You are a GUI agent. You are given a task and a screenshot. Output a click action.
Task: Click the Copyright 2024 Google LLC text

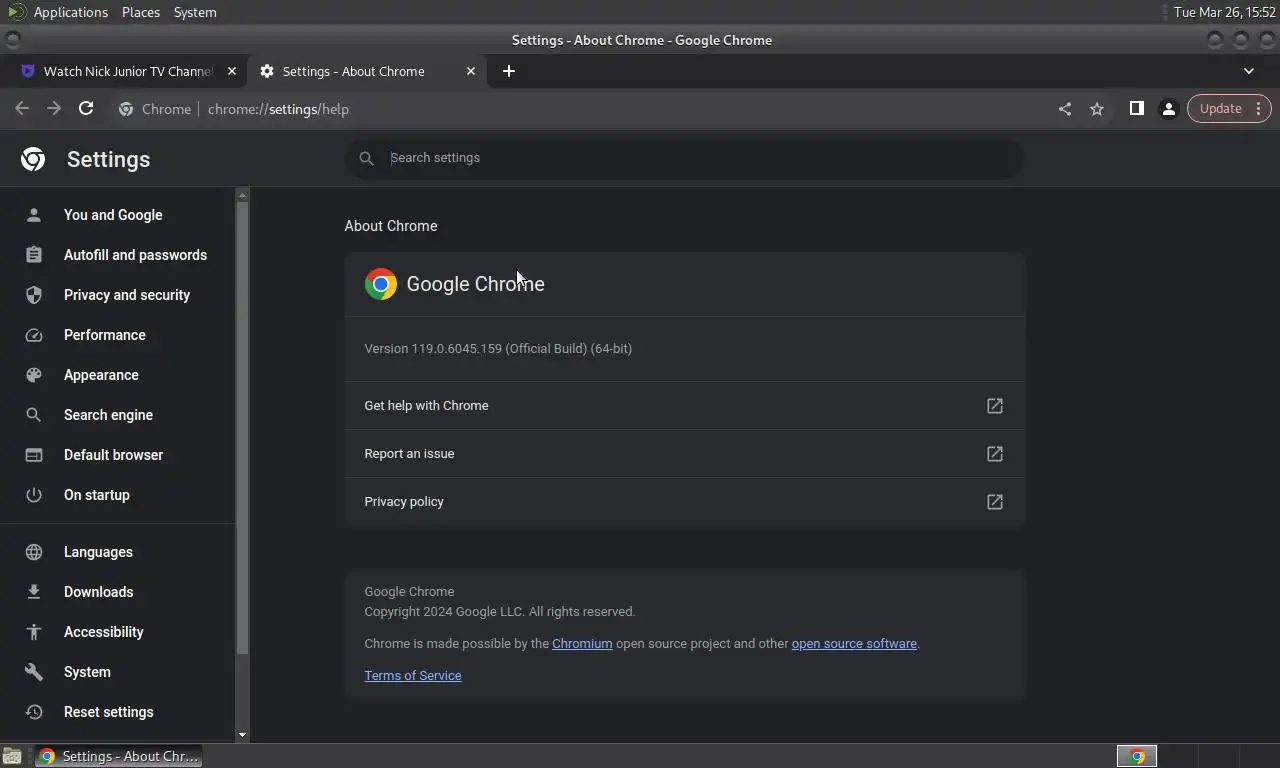(x=500, y=612)
